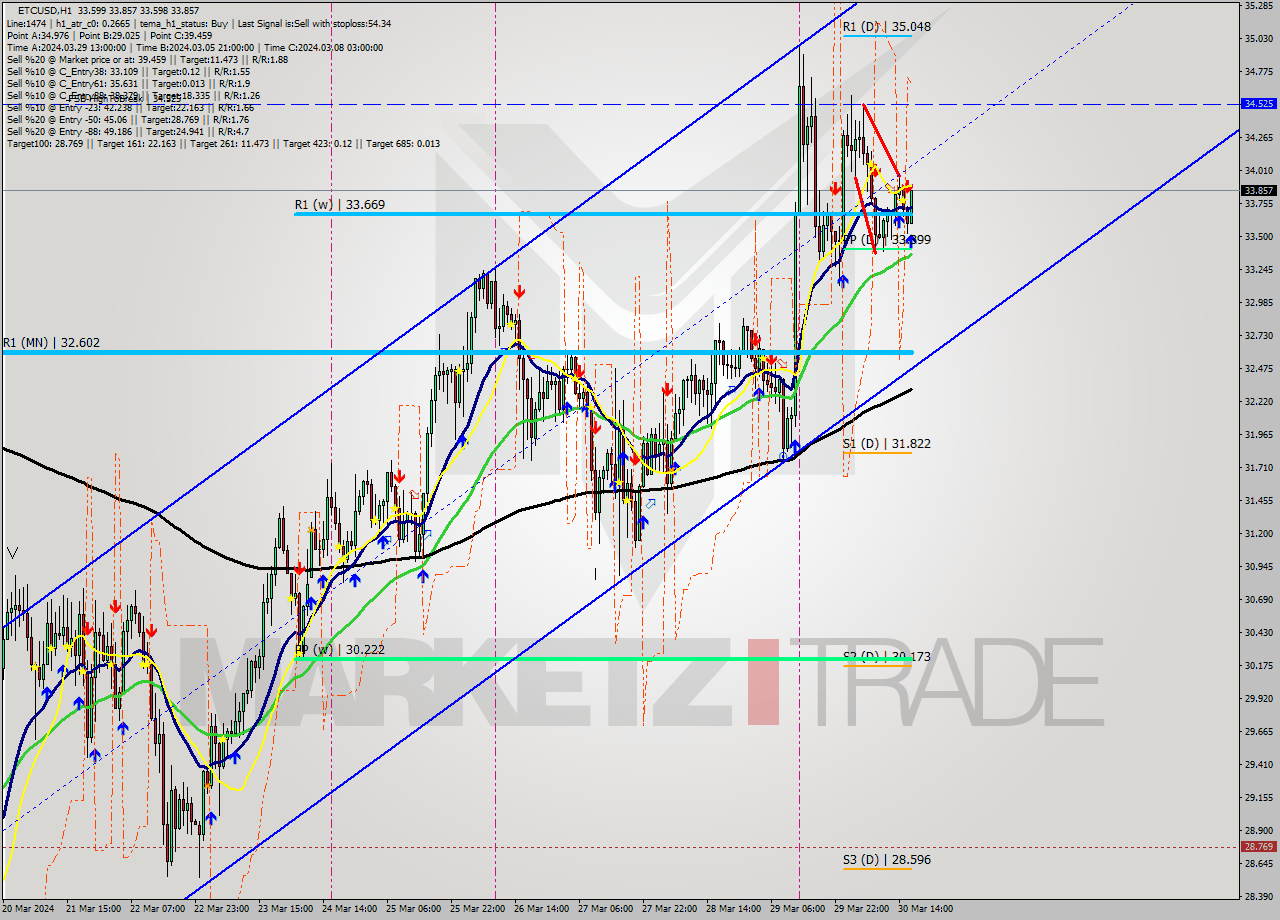Select 30.690 on the price scale
Screen dimensions: 1280x920
click(x=1258, y=600)
